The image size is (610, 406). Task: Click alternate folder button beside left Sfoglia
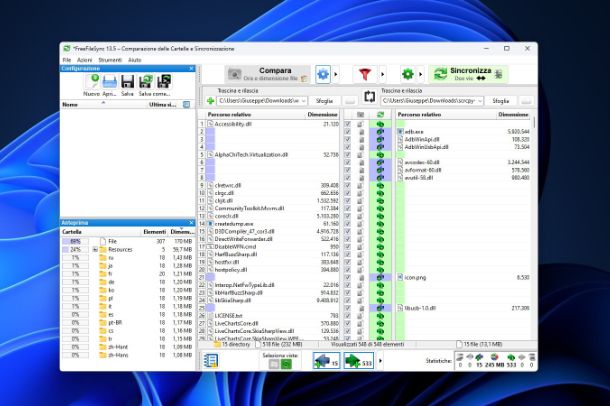350,101
